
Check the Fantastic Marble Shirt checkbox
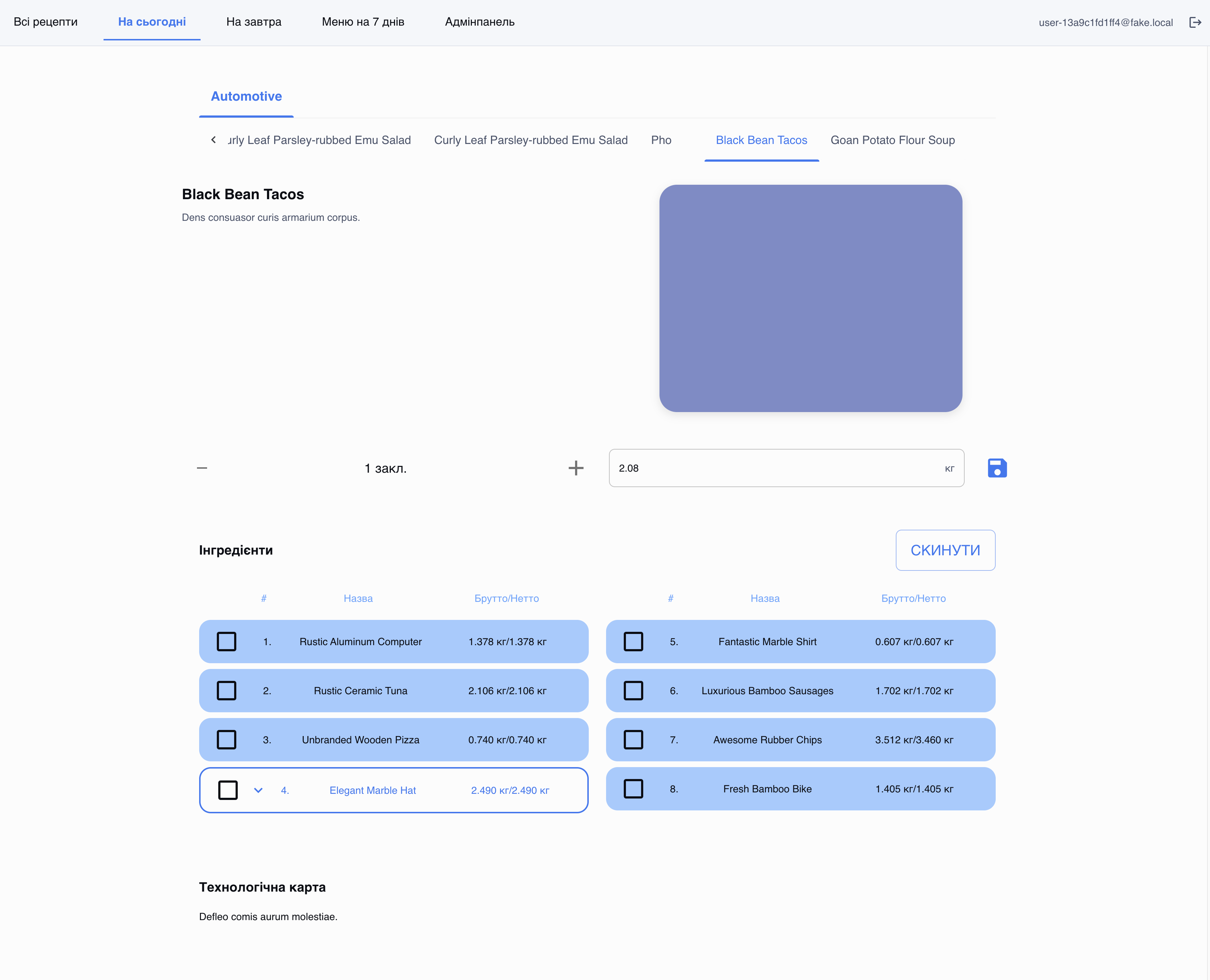[x=633, y=641]
